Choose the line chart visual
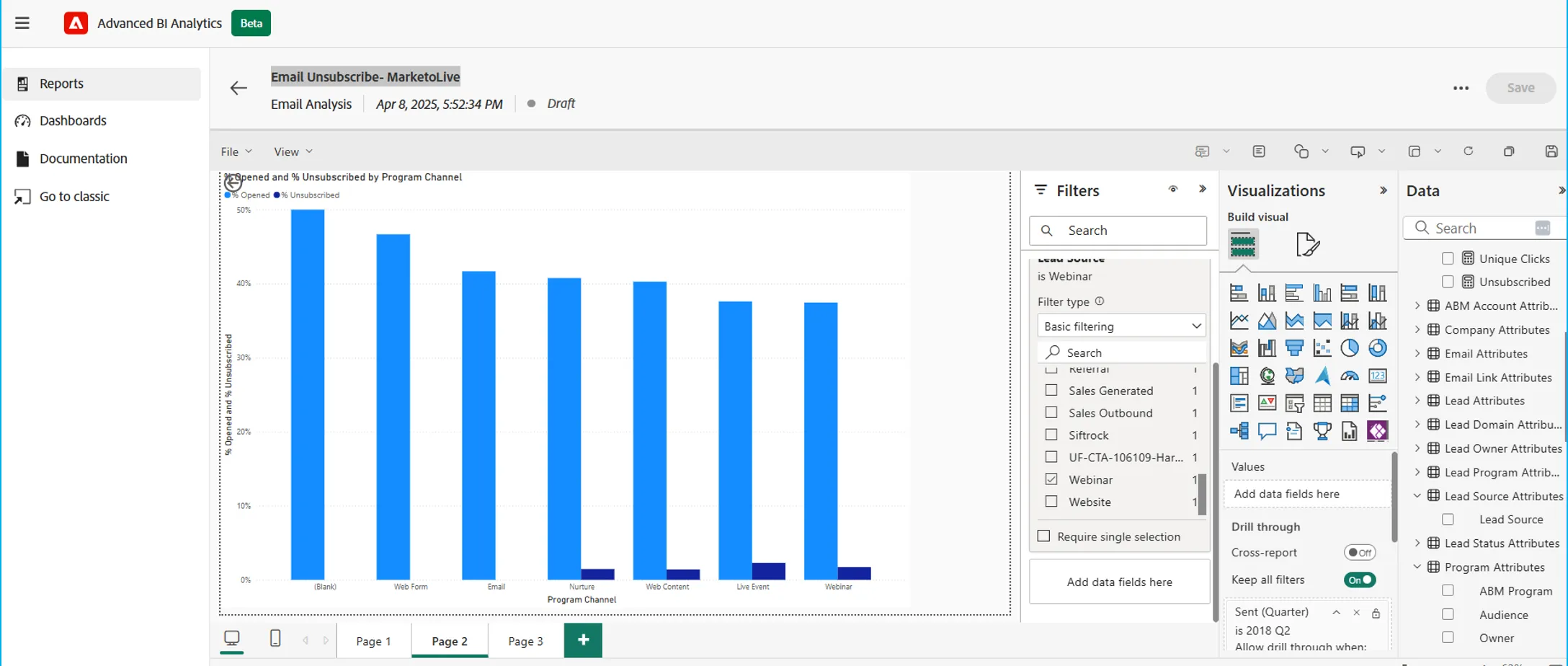1568x666 pixels. click(x=1239, y=320)
